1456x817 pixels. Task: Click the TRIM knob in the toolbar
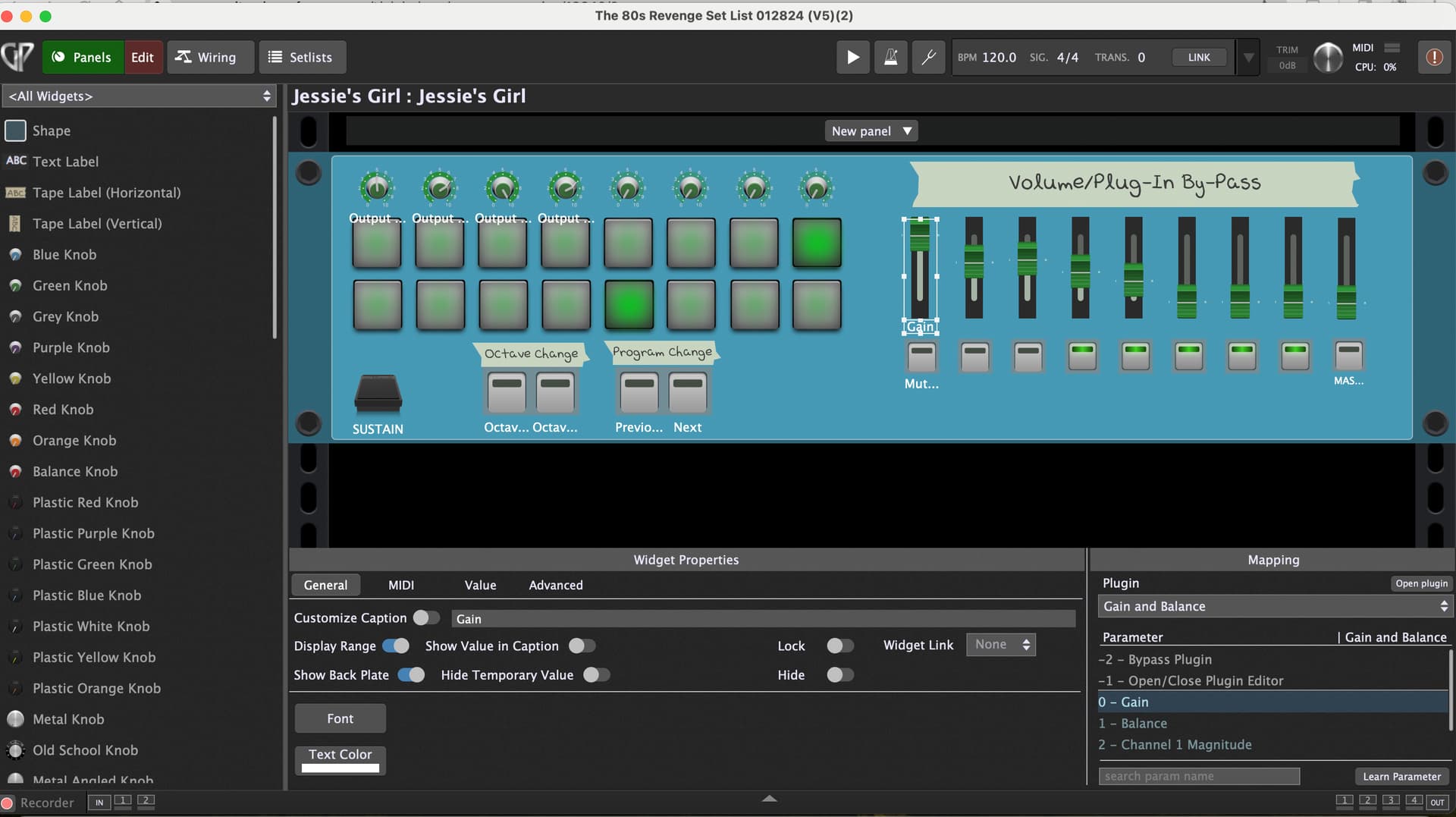(1327, 58)
